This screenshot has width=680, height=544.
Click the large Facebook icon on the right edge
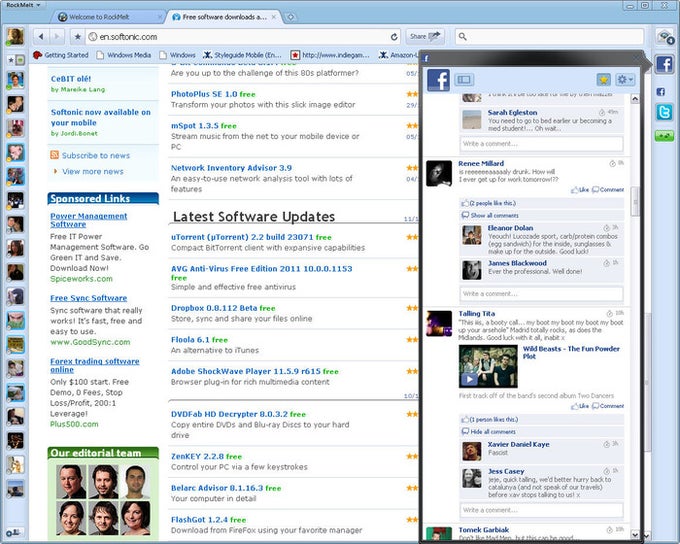pos(664,64)
